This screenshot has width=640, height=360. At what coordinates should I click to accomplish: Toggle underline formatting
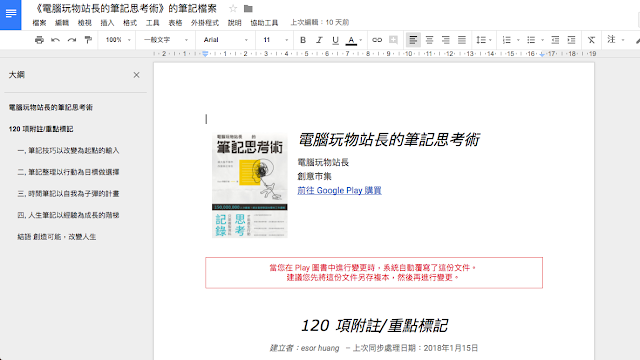336,40
